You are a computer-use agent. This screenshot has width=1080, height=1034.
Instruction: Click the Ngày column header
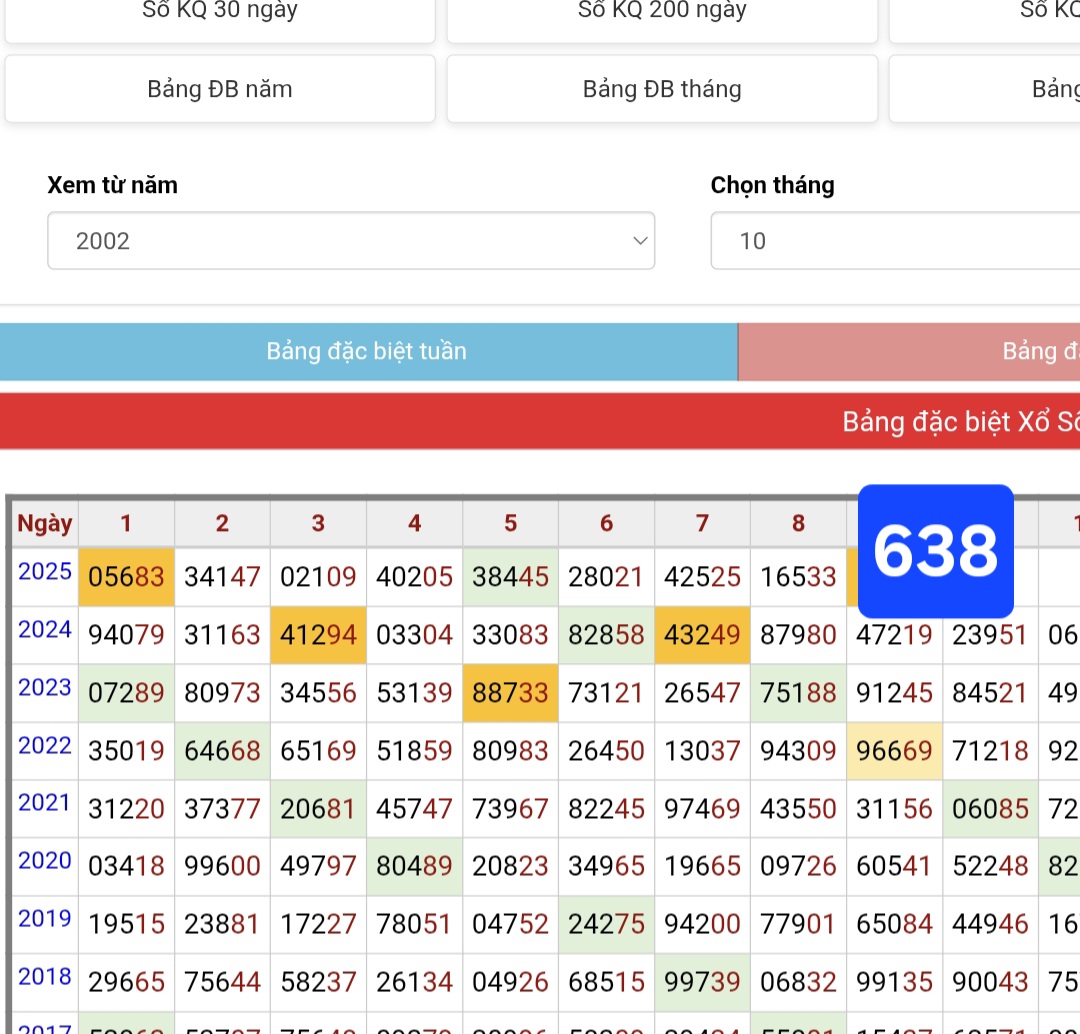(x=45, y=523)
